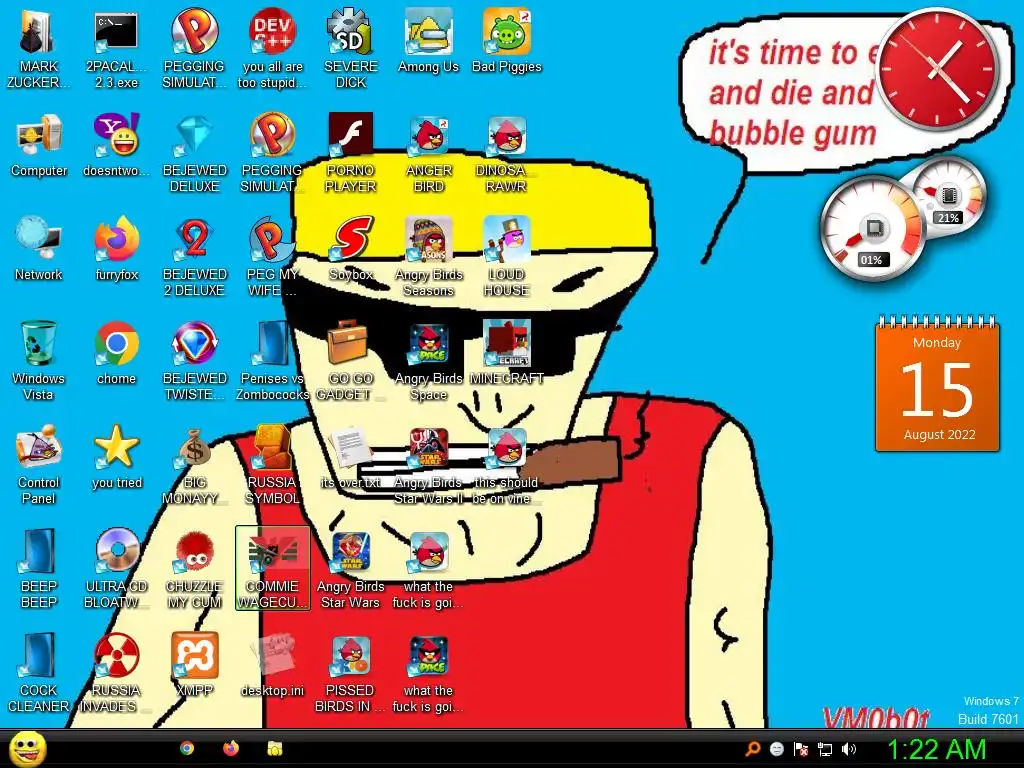Open the Yahoo Messenger 'doesntwo...' shortcut

click(x=116, y=145)
